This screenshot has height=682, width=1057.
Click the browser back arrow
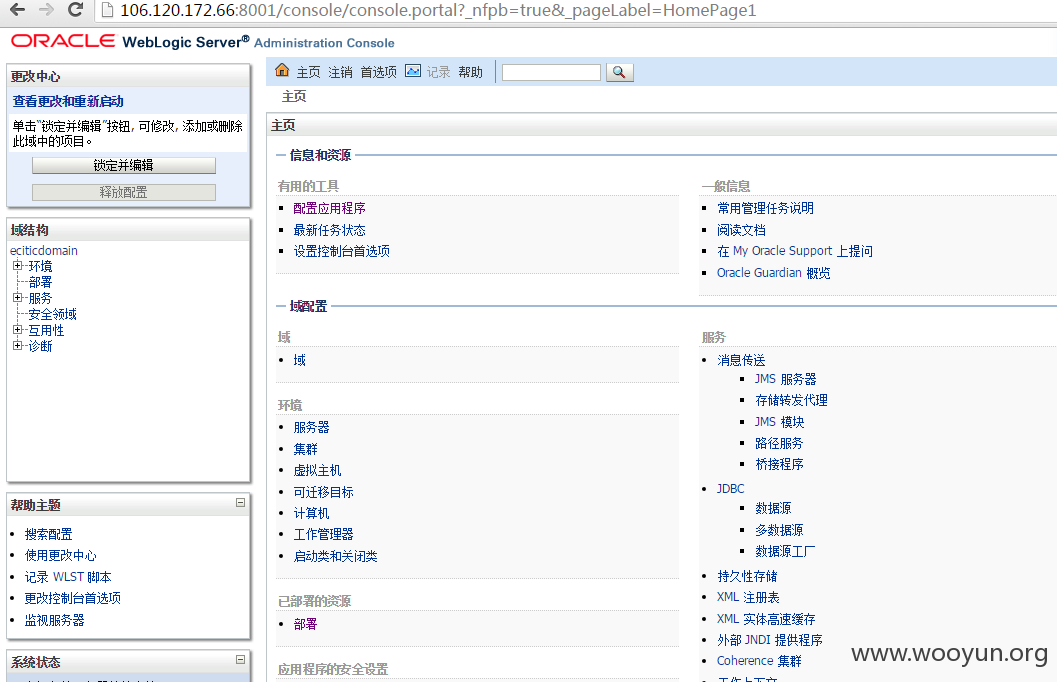pyautogui.click(x=18, y=9)
